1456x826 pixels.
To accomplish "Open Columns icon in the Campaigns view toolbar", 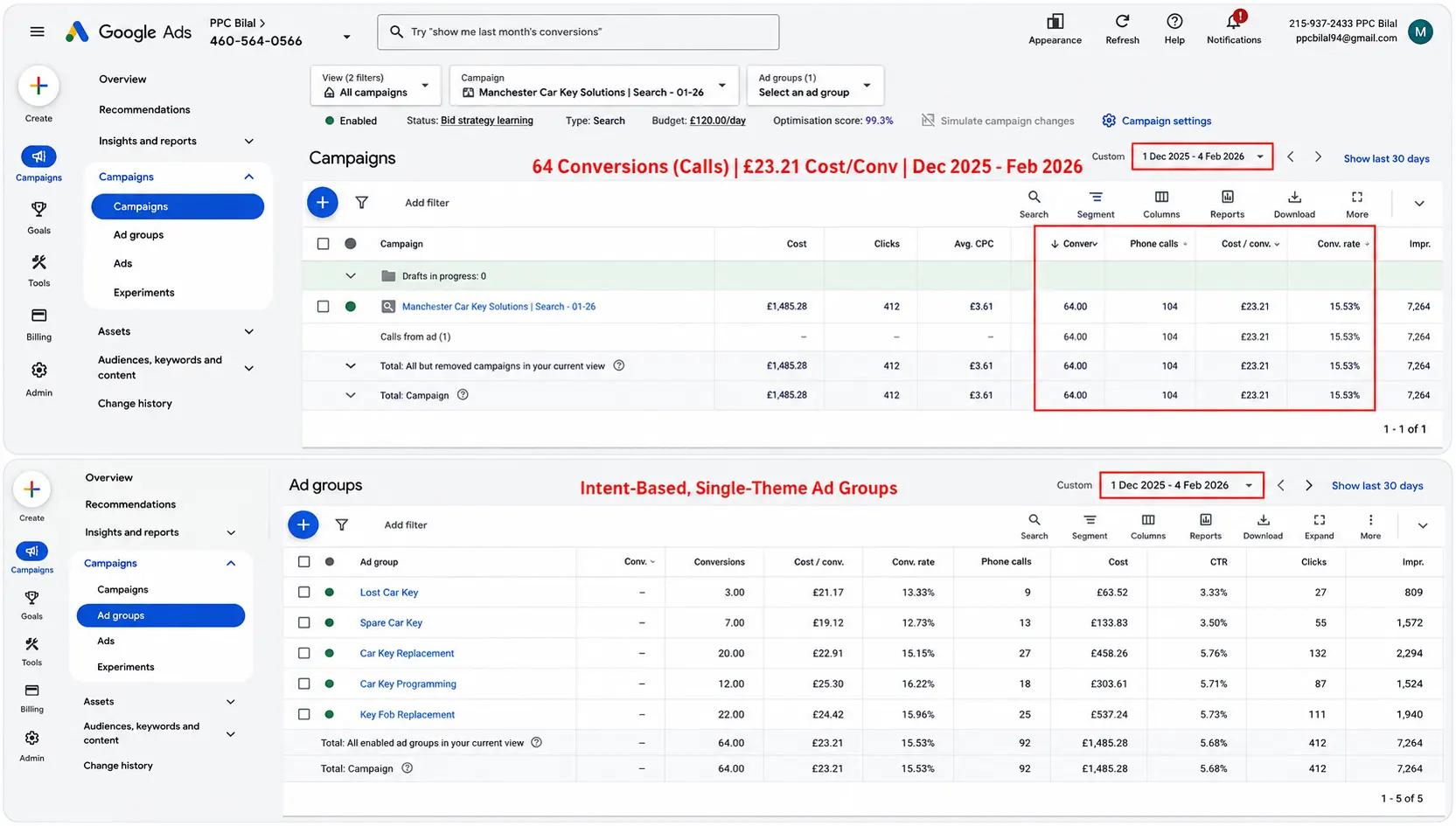I will click(x=1161, y=198).
